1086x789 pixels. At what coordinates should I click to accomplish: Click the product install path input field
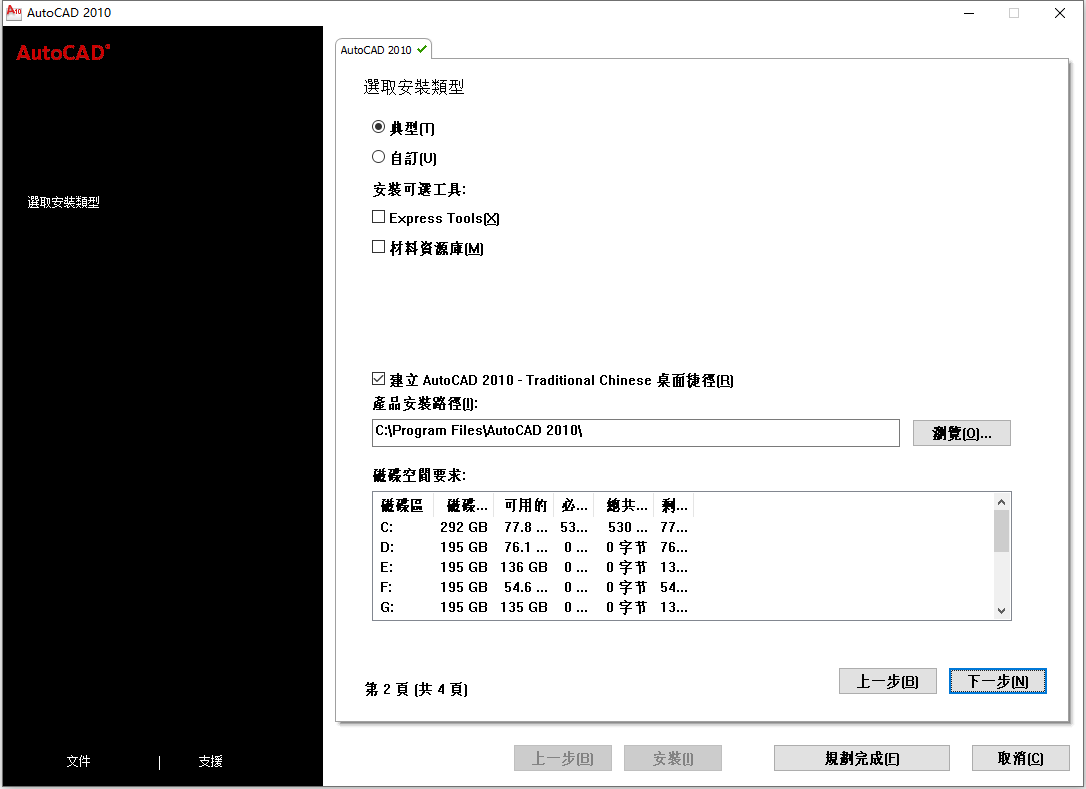(635, 432)
